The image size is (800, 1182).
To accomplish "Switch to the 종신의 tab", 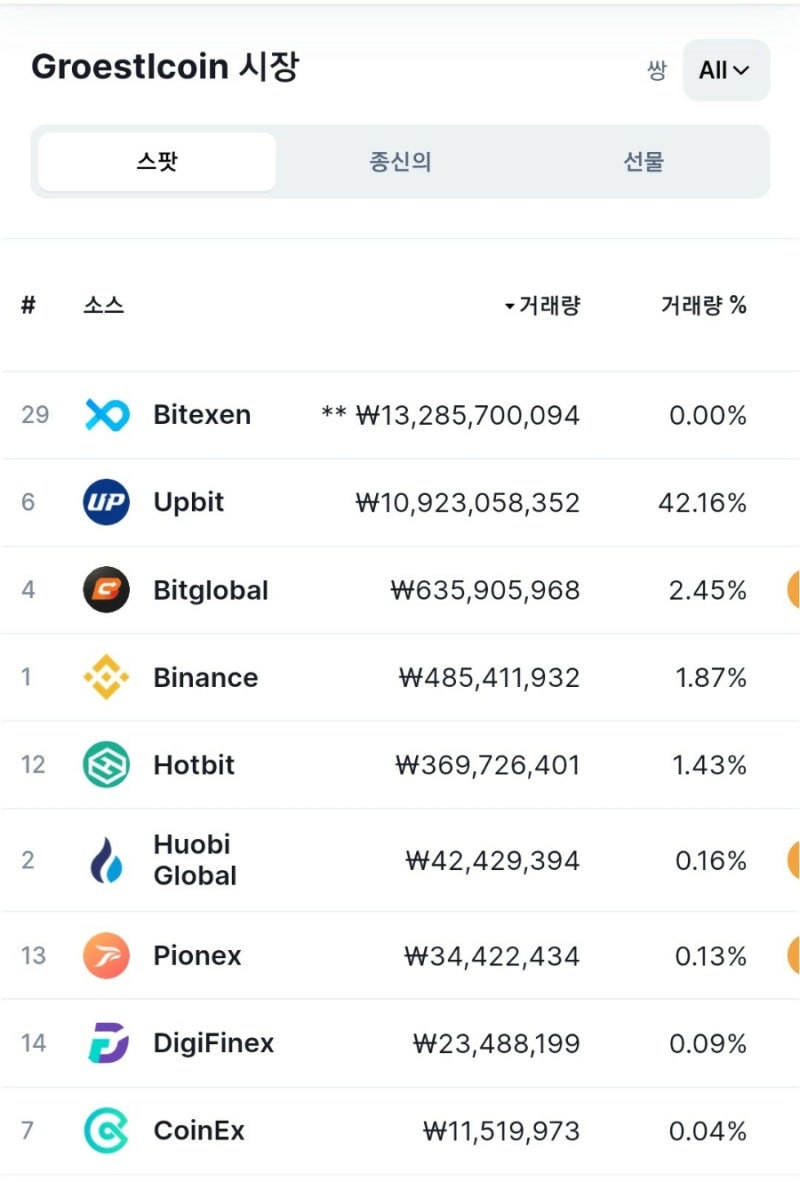I will [400, 162].
